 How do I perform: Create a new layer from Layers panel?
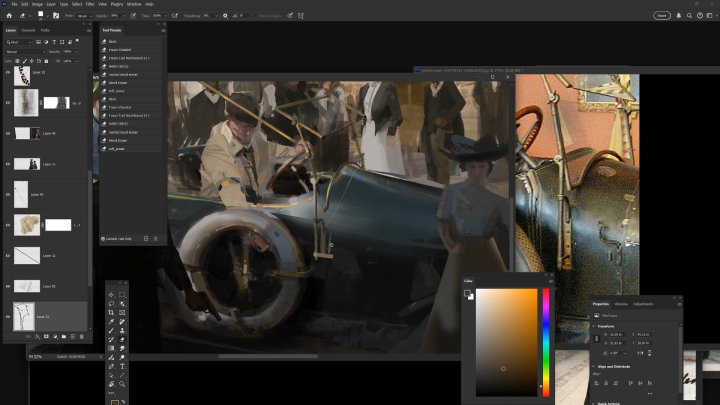[73, 337]
